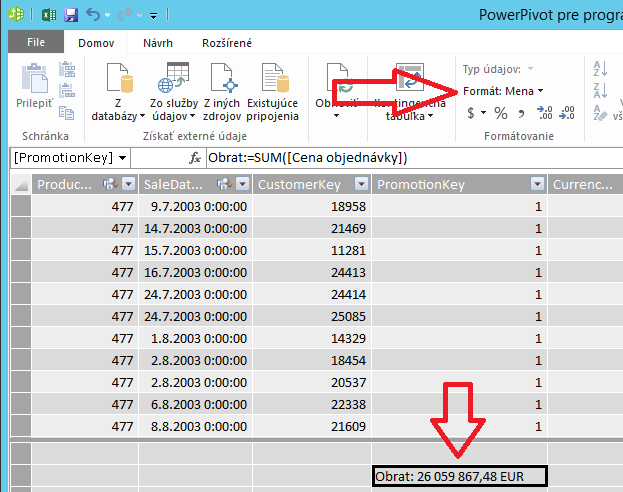Screen dimensions: 623x492
Task: Open Customize Quick Access Toolbar menu
Action: pyautogui.click(x=153, y=16)
